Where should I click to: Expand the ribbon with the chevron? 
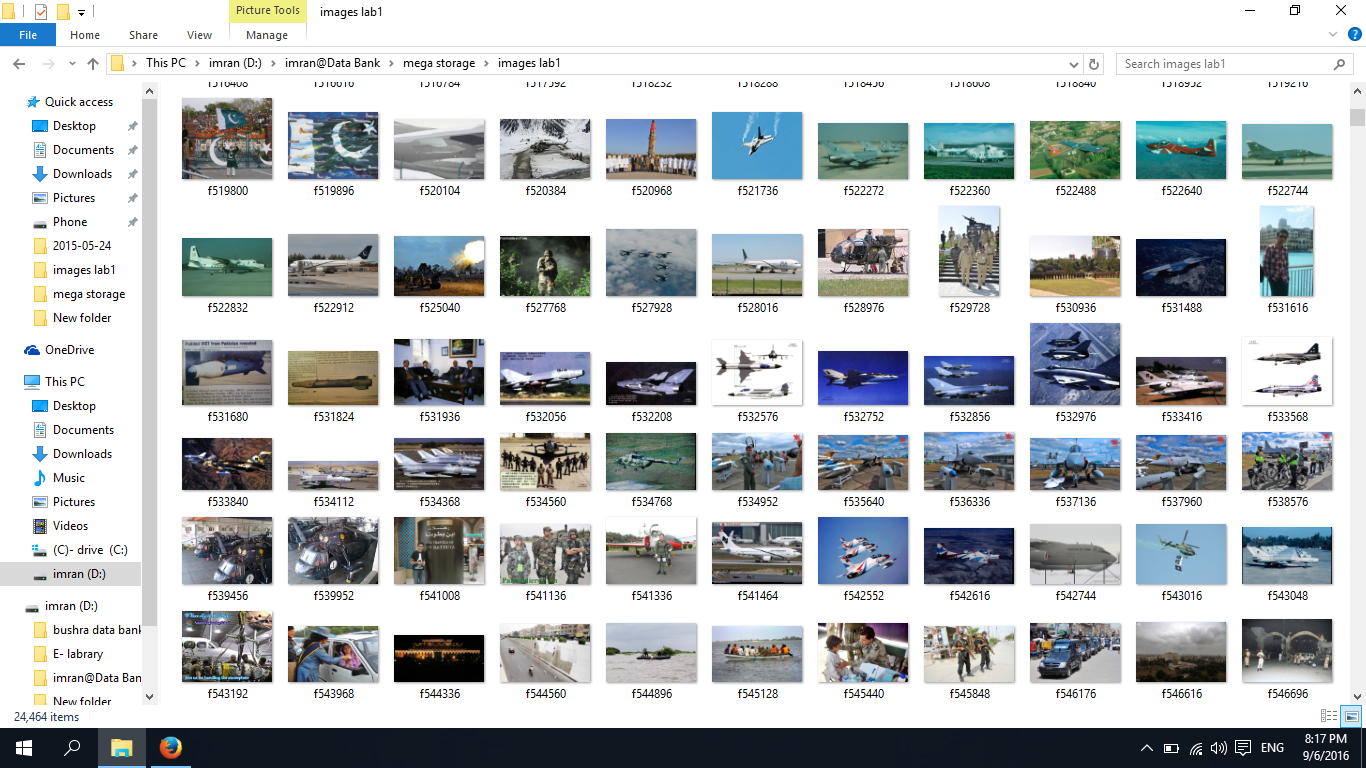click(1332, 35)
